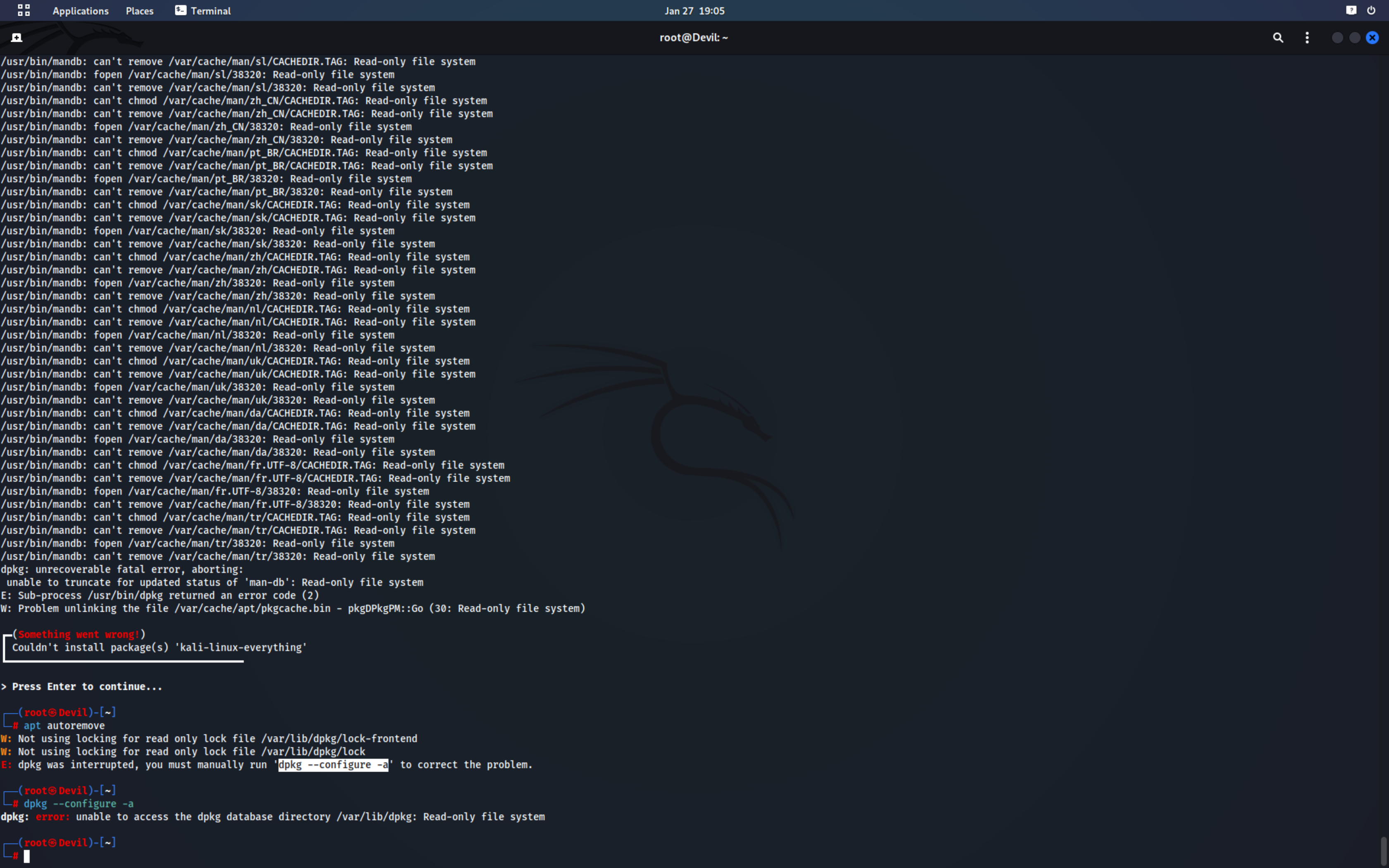Open the power menu icon
The width and height of the screenshot is (1389, 868).
1371,10
